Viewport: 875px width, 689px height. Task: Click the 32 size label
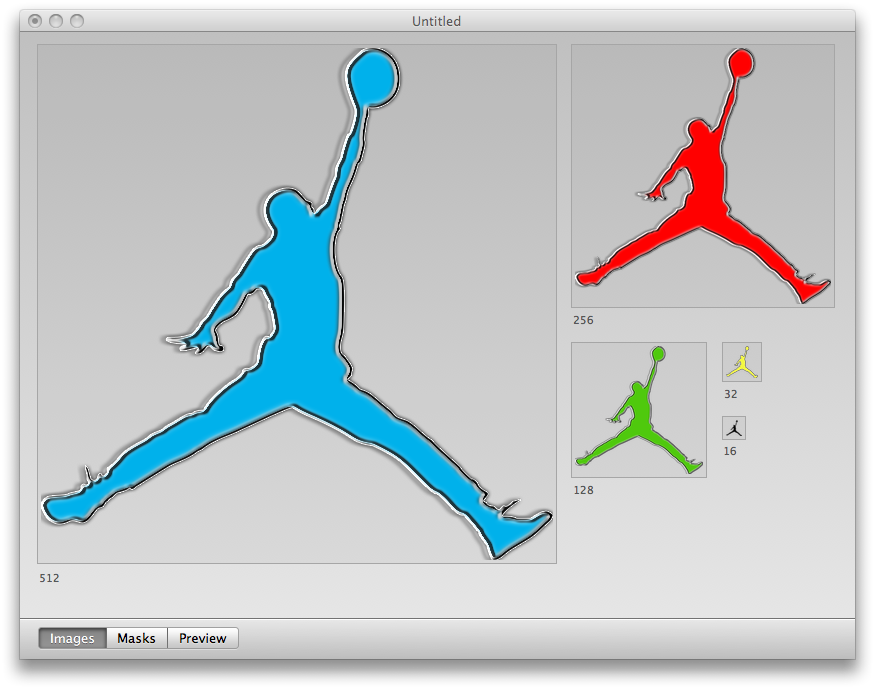pyautogui.click(x=730, y=394)
